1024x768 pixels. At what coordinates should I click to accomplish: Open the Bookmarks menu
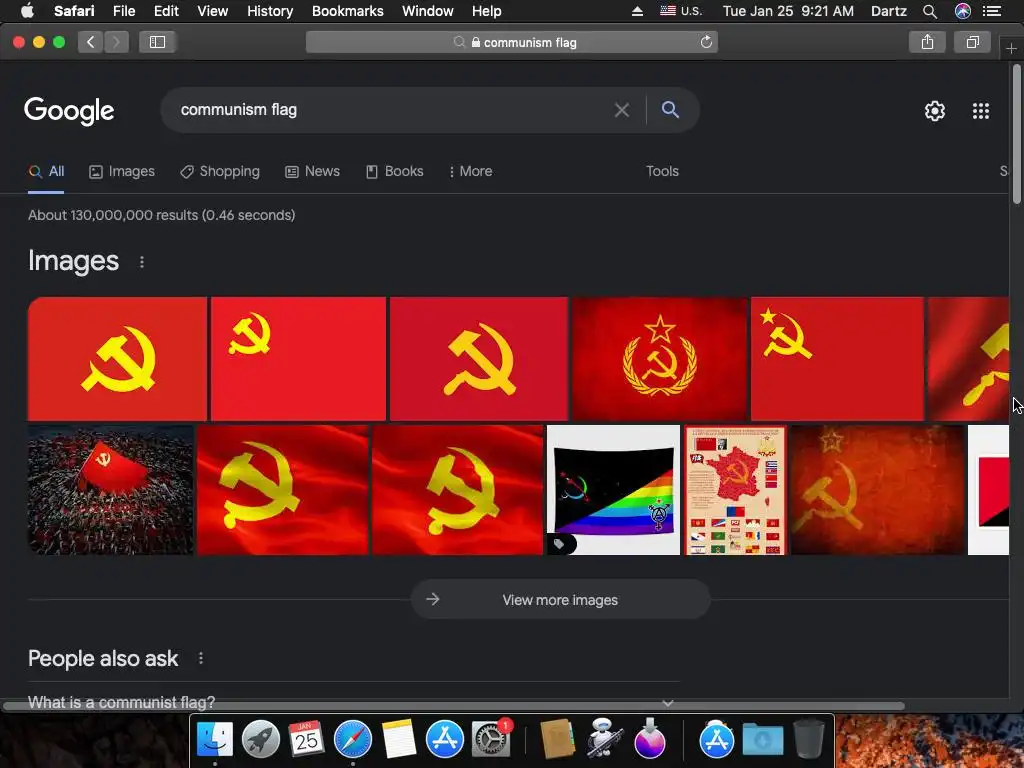click(x=347, y=11)
